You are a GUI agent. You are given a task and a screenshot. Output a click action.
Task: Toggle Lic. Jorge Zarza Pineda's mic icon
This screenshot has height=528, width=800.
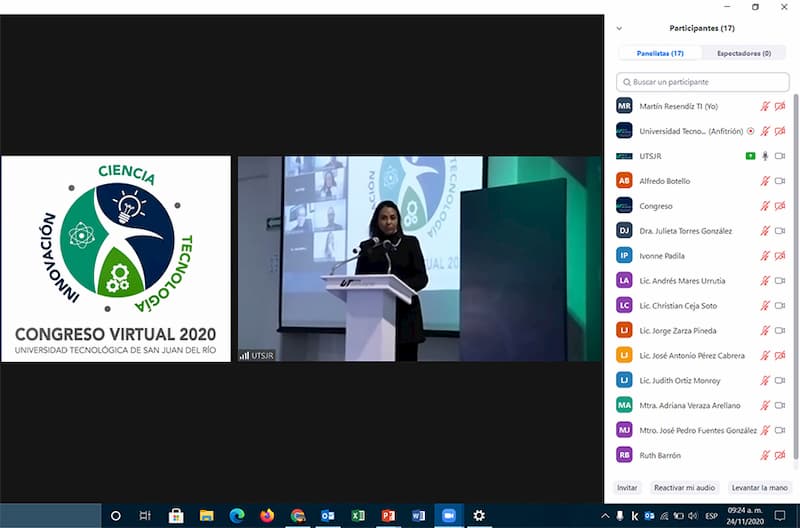point(765,331)
